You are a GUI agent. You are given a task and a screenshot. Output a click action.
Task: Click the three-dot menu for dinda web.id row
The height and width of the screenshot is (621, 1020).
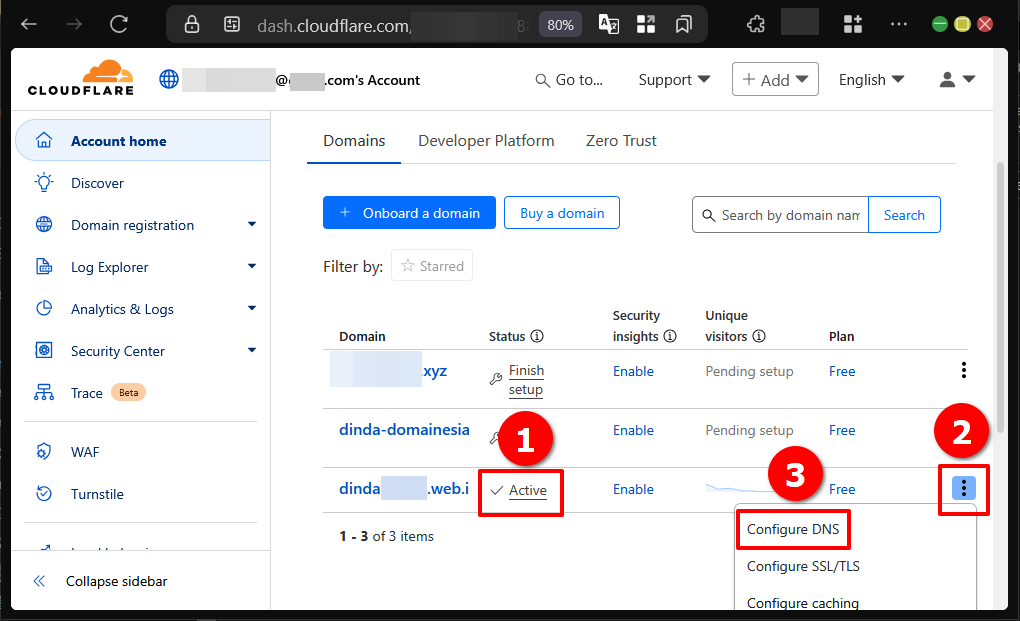[963, 488]
